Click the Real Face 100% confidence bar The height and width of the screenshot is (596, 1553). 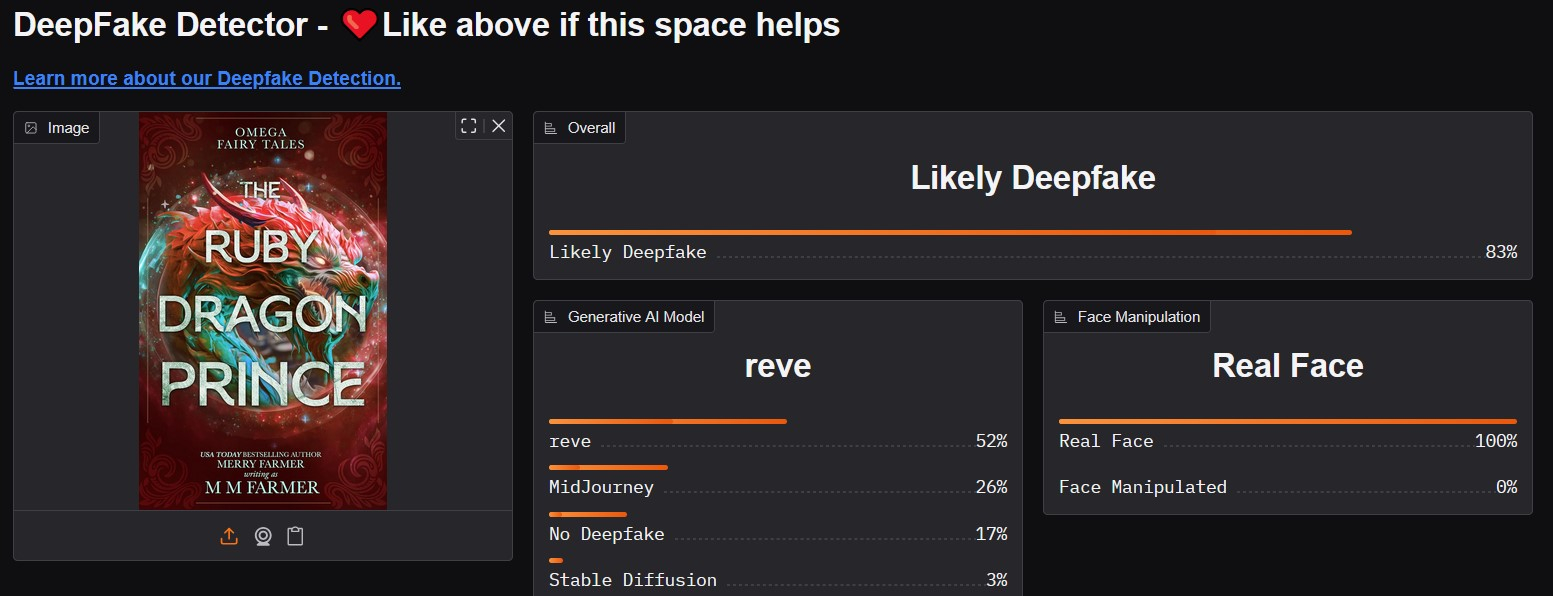click(1287, 422)
